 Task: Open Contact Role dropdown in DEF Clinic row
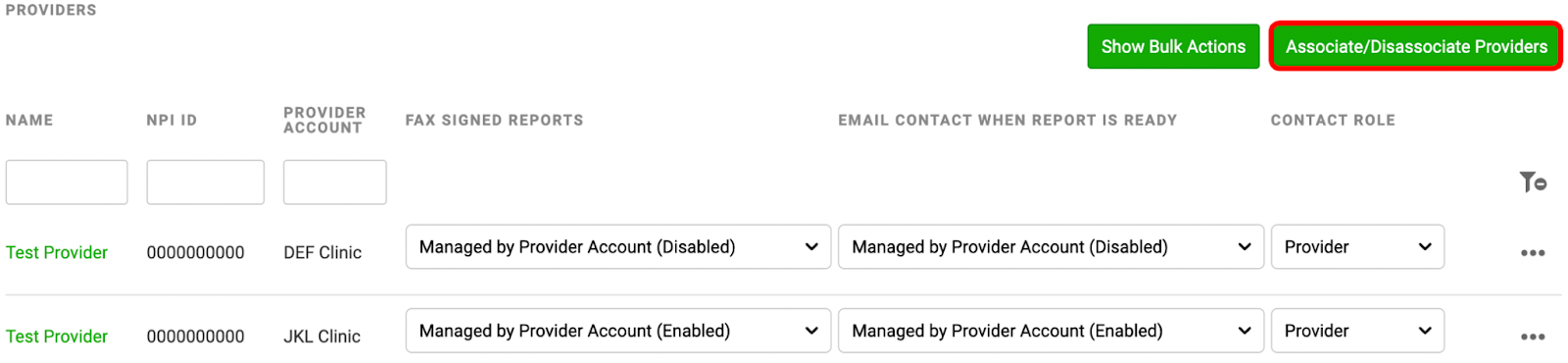click(x=1357, y=247)
